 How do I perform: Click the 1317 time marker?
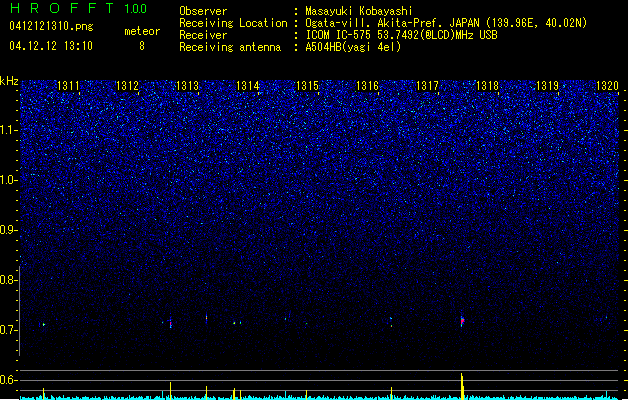(x=427, y=86)
